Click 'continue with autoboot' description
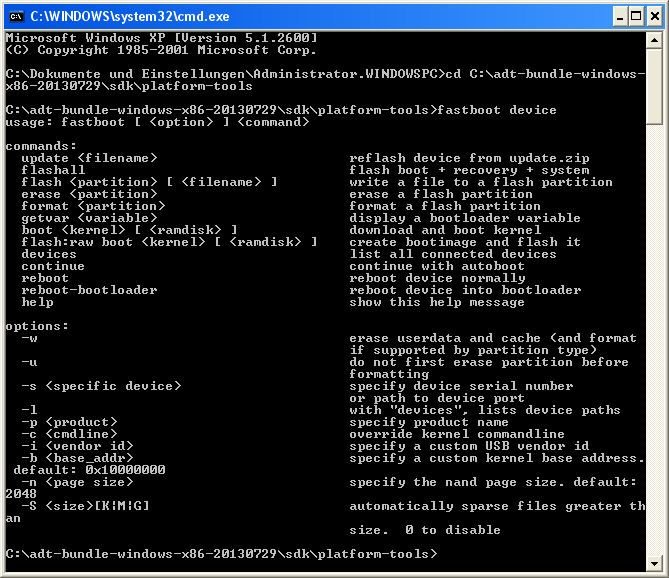The image size is (669, 578). click(437, 266)
